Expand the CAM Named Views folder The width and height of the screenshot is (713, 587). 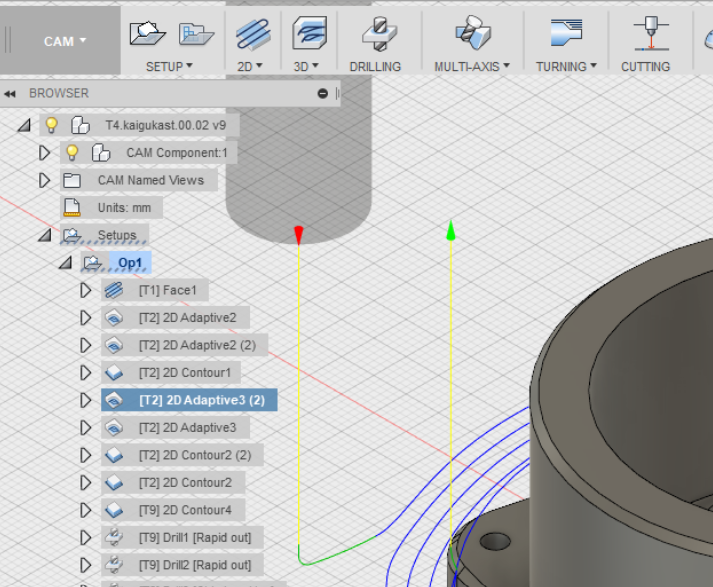[44, 181]
